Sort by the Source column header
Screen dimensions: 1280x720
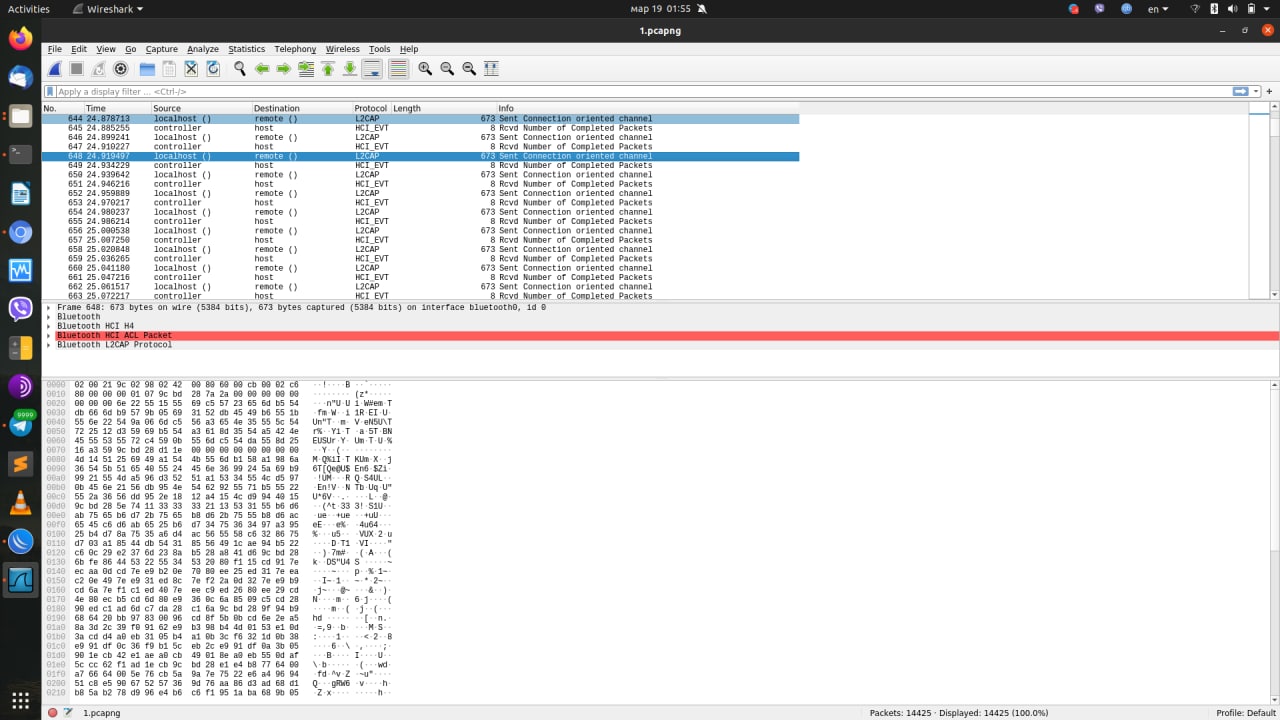pyautogui.click(x=201, y=108)
